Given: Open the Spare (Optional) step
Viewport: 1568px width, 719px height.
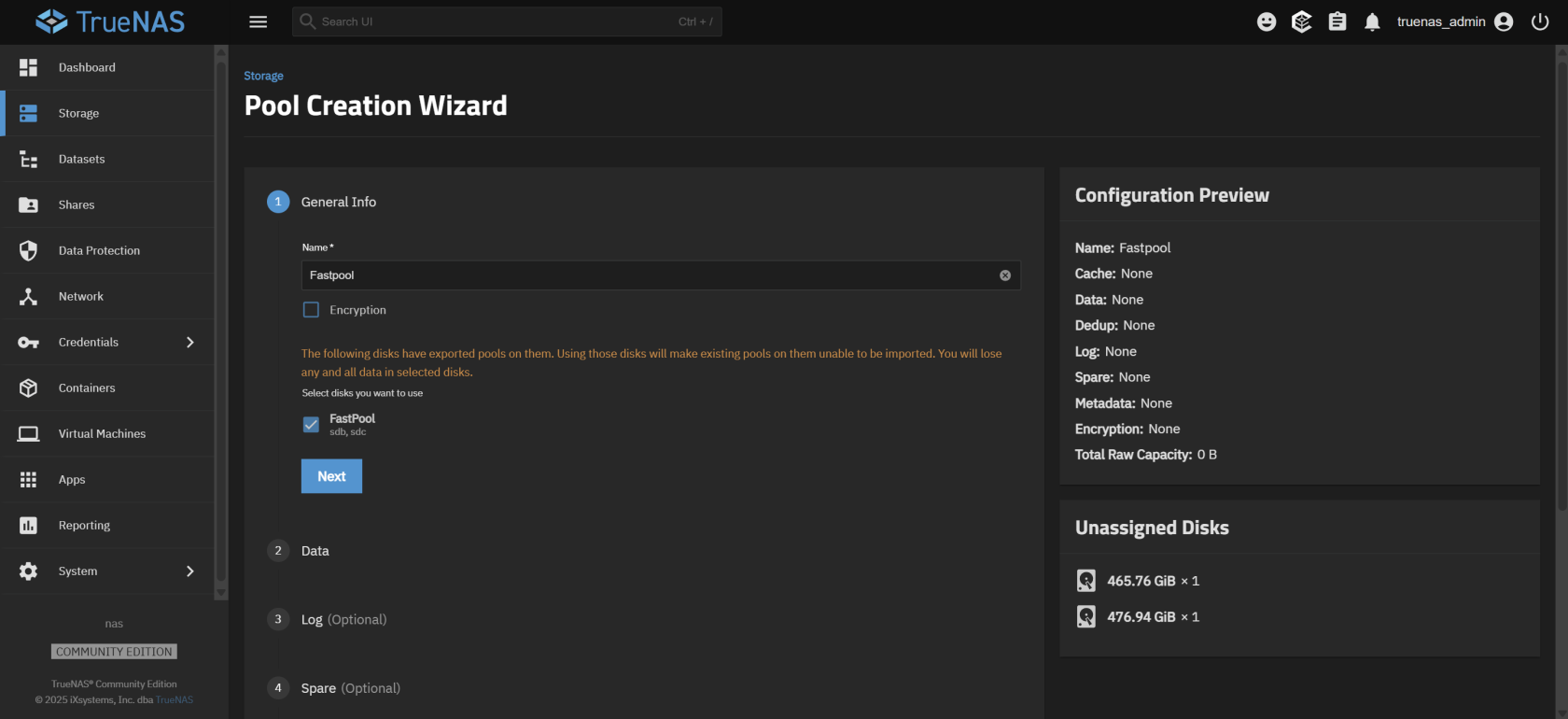Looking at the screenshot, I should click(350, 688).
